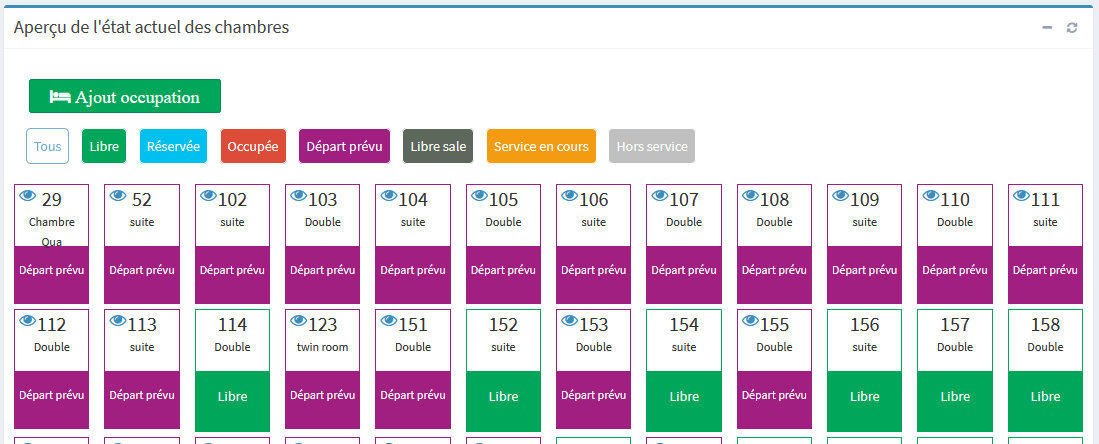The image size is (1099, 444).
Task: Click the eye icon on room 153
Action: 569,322
